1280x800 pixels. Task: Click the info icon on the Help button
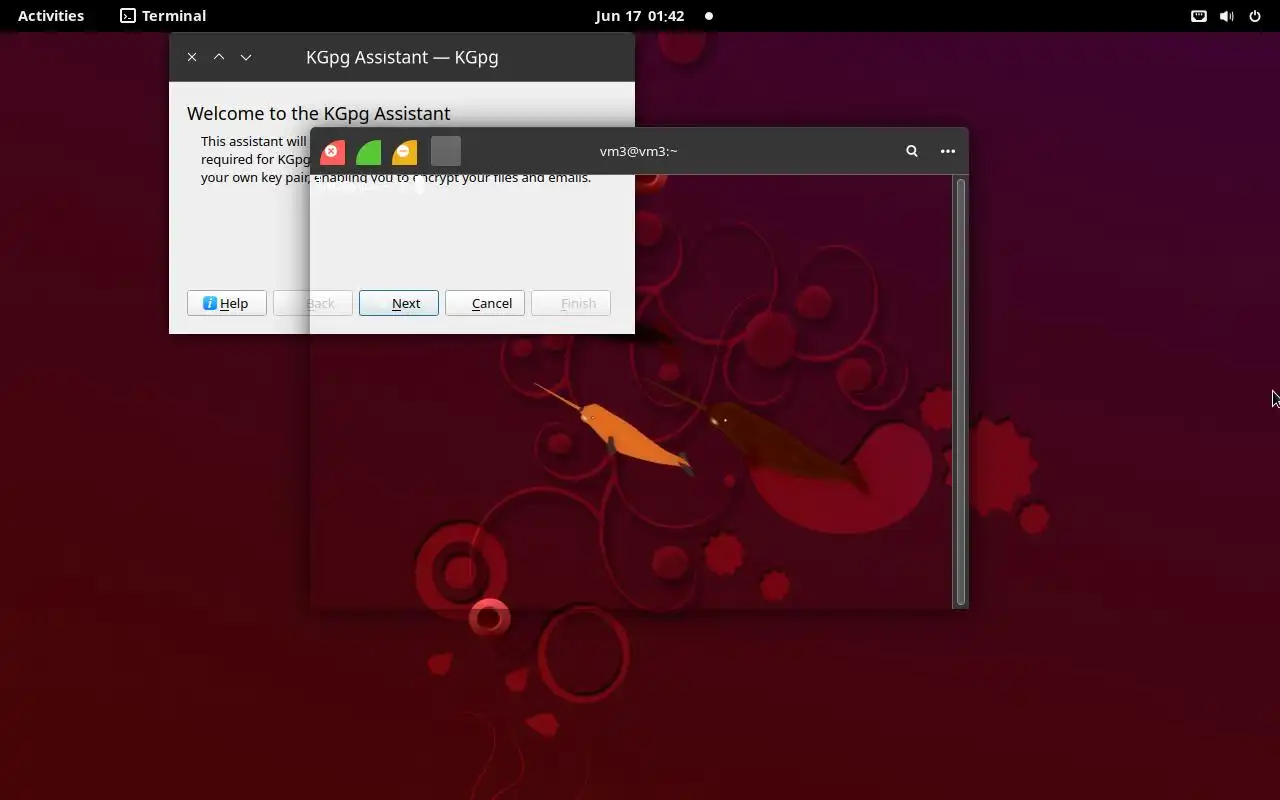pos(210,303)
